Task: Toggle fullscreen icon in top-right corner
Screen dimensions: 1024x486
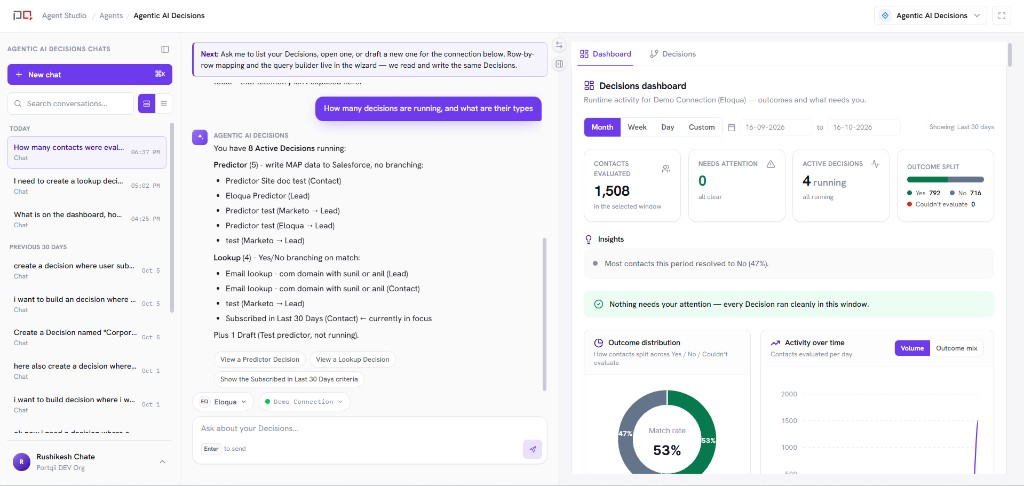Action: (x=1002, y=16)
